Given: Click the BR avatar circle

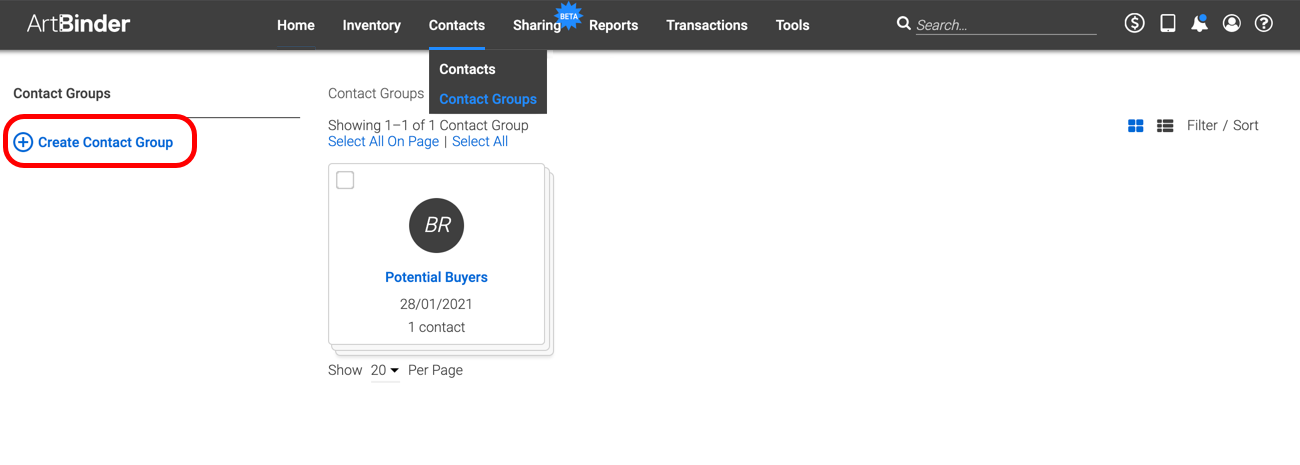Looking at the screenshot, I should (437, 225).
